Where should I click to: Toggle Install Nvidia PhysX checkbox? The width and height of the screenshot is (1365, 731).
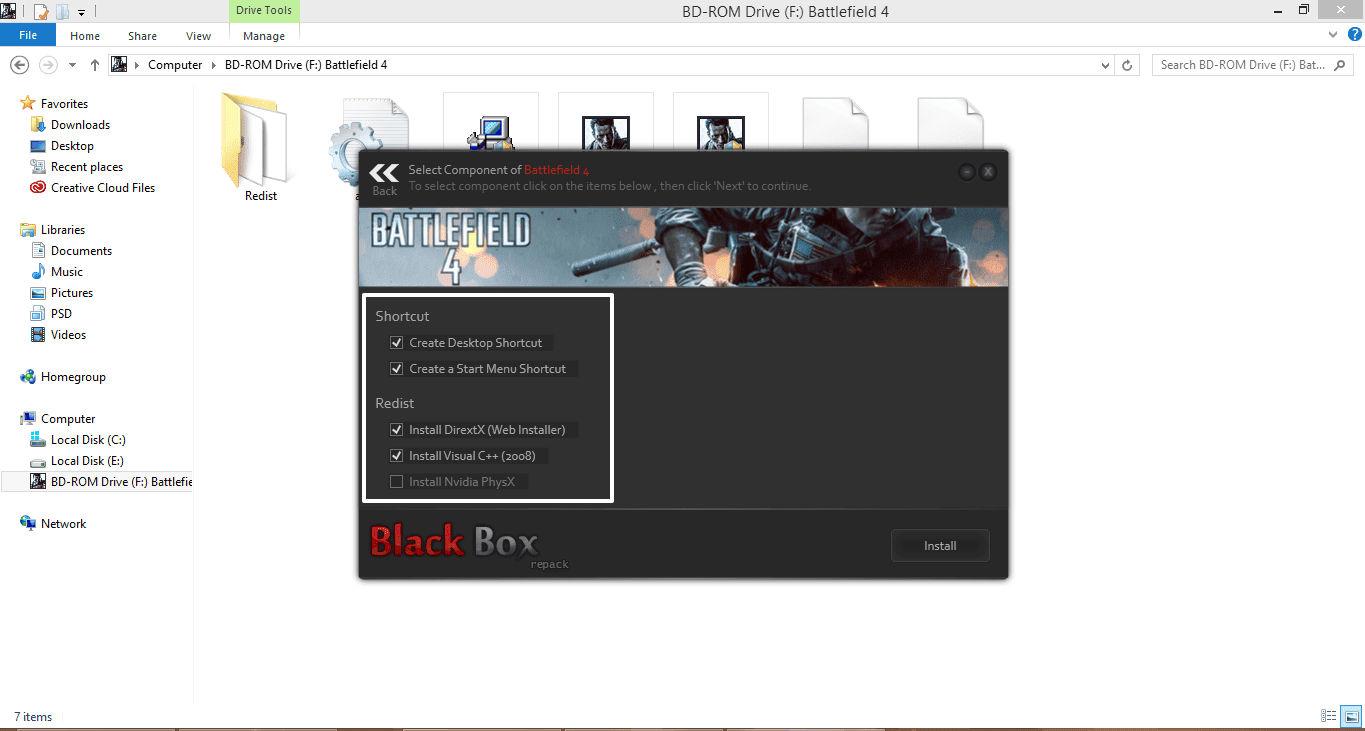pyautogui.click(x=397, y=481)
